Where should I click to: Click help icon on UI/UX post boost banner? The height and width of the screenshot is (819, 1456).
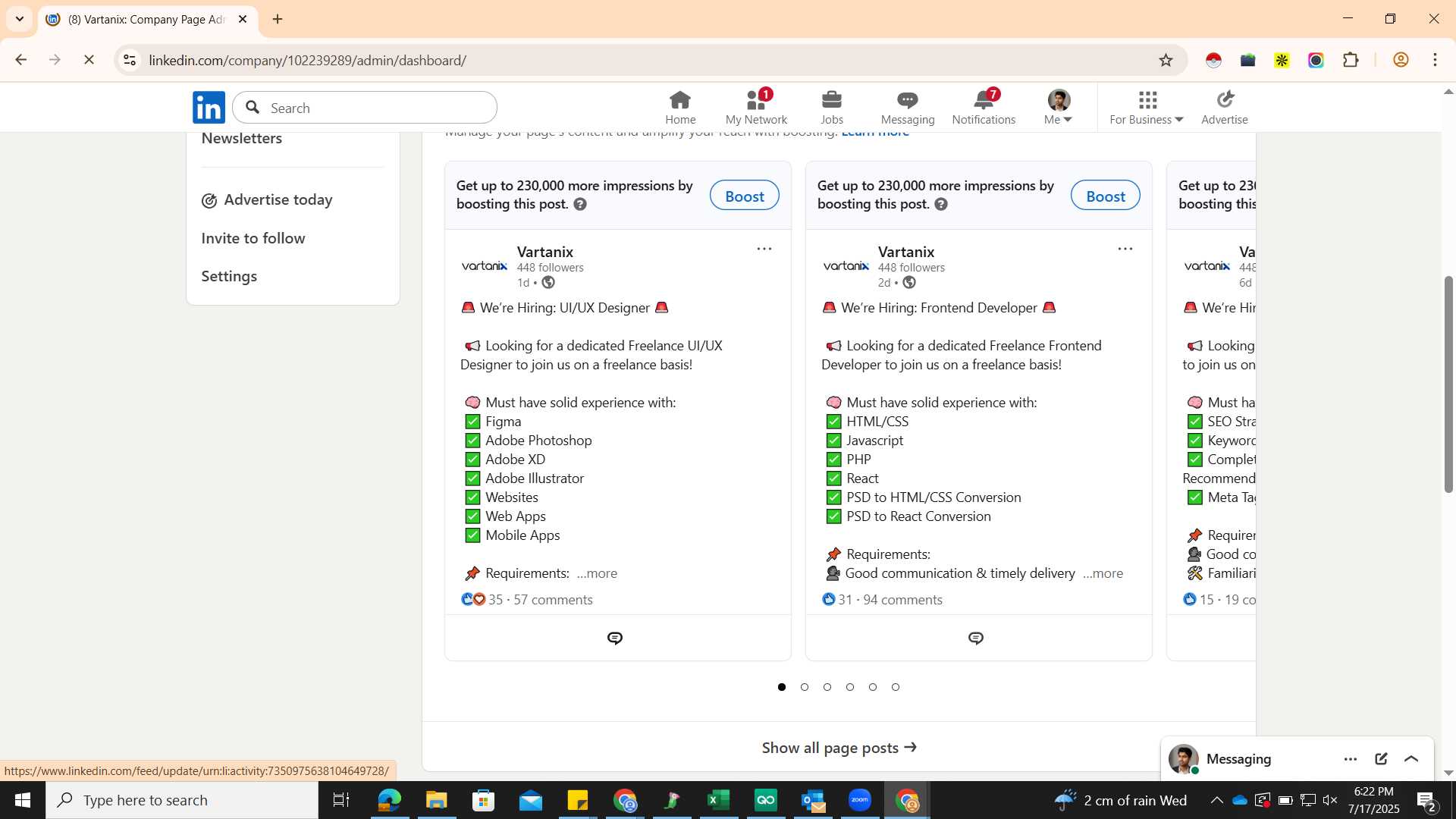pyautogui.click(x=580, y=204)
